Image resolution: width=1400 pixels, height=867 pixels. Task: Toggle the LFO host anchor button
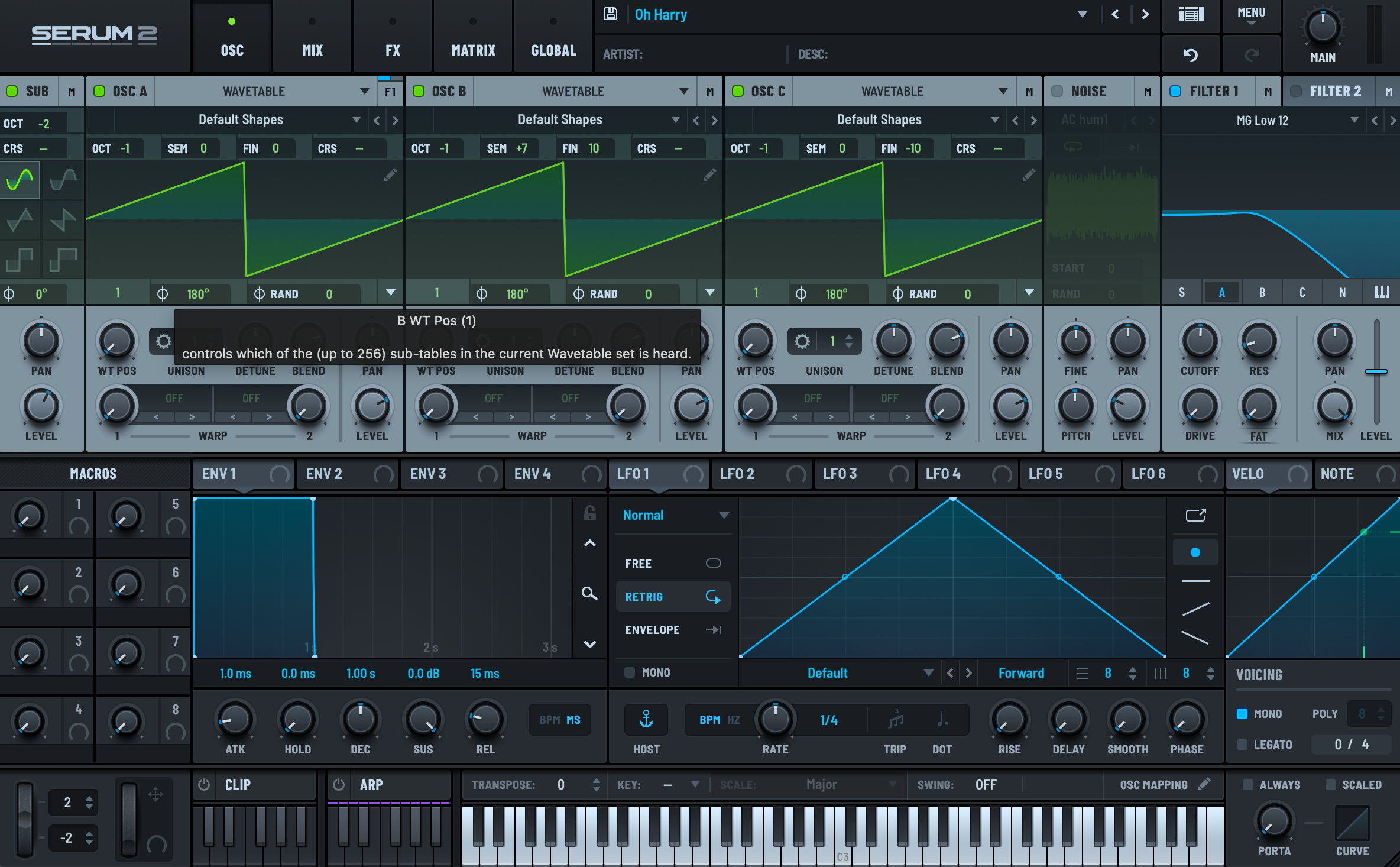pos(646,720)
